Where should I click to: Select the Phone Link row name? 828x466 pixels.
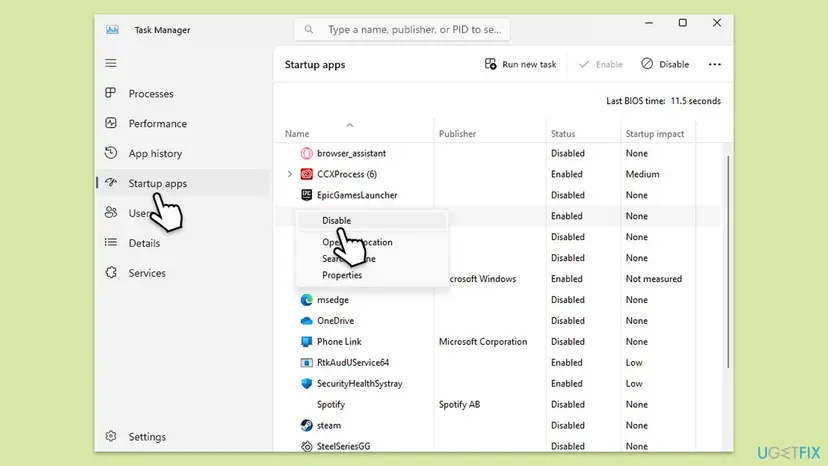tap(339, 341)
